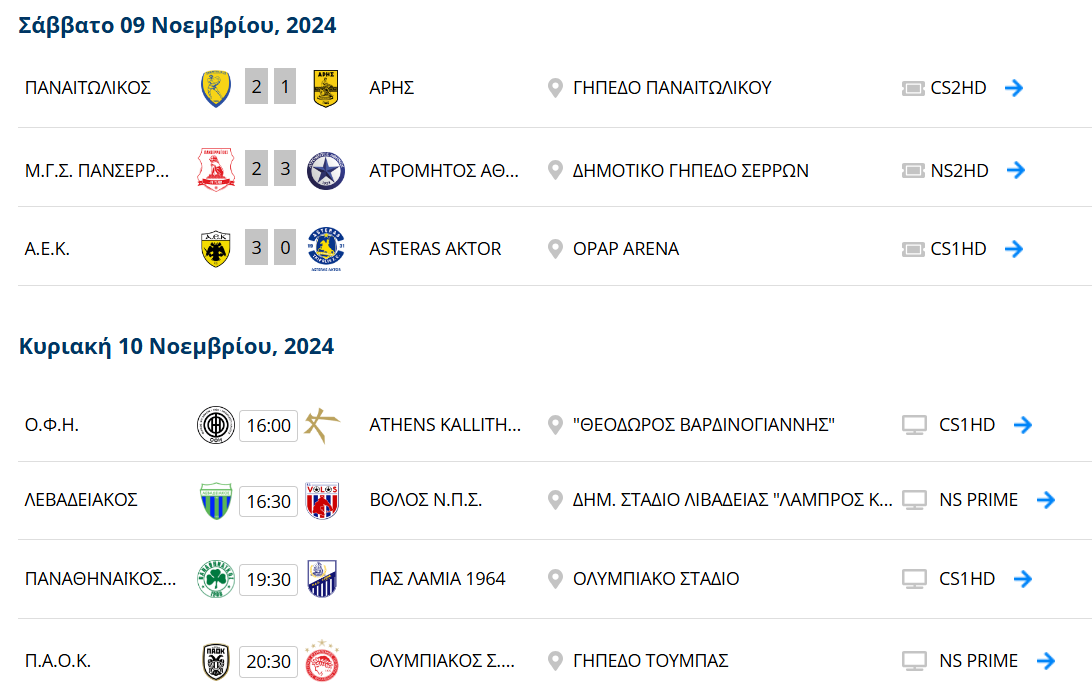
Task: Click the AEK yellow eagle club crest
Action: (x=216, y=249)
